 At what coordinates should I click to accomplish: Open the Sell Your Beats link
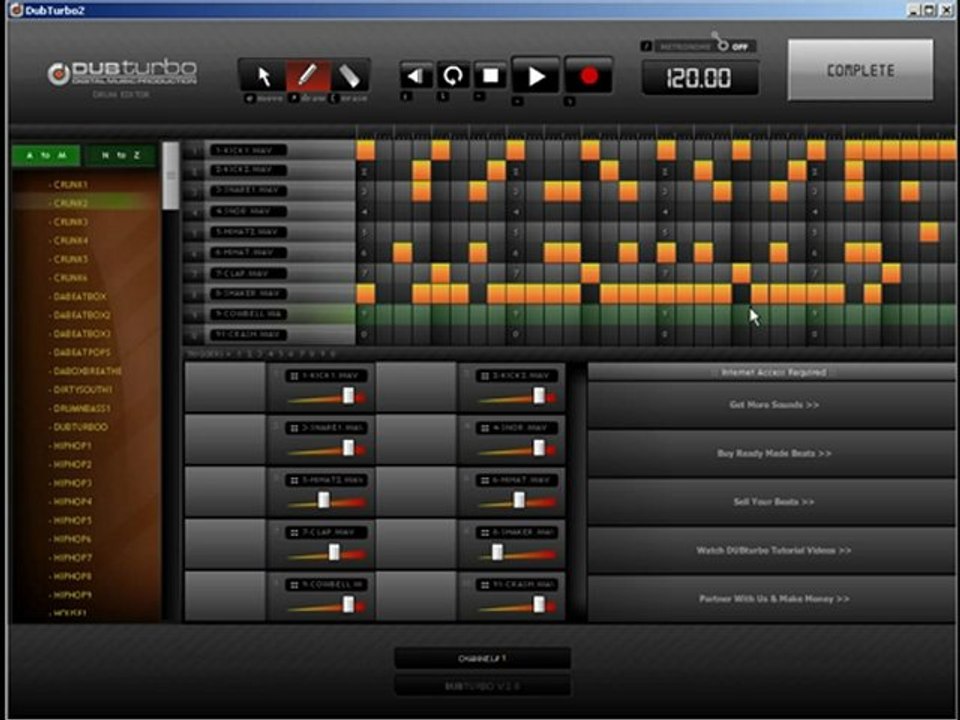click(773, 502)
